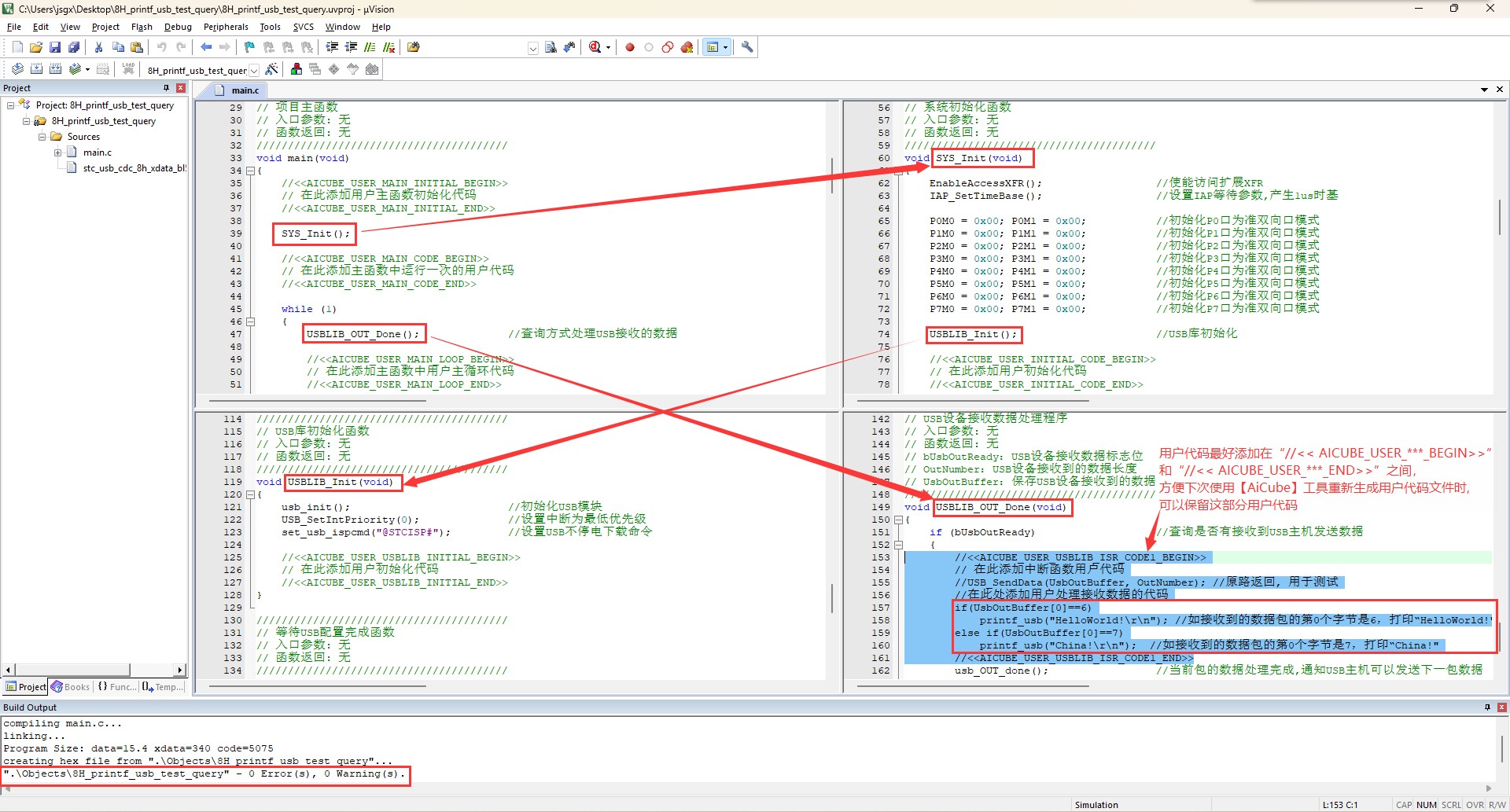The image size is (1510, 812).
Task: Navigate backwards with blue left arrow
Action: click(206, 47)
